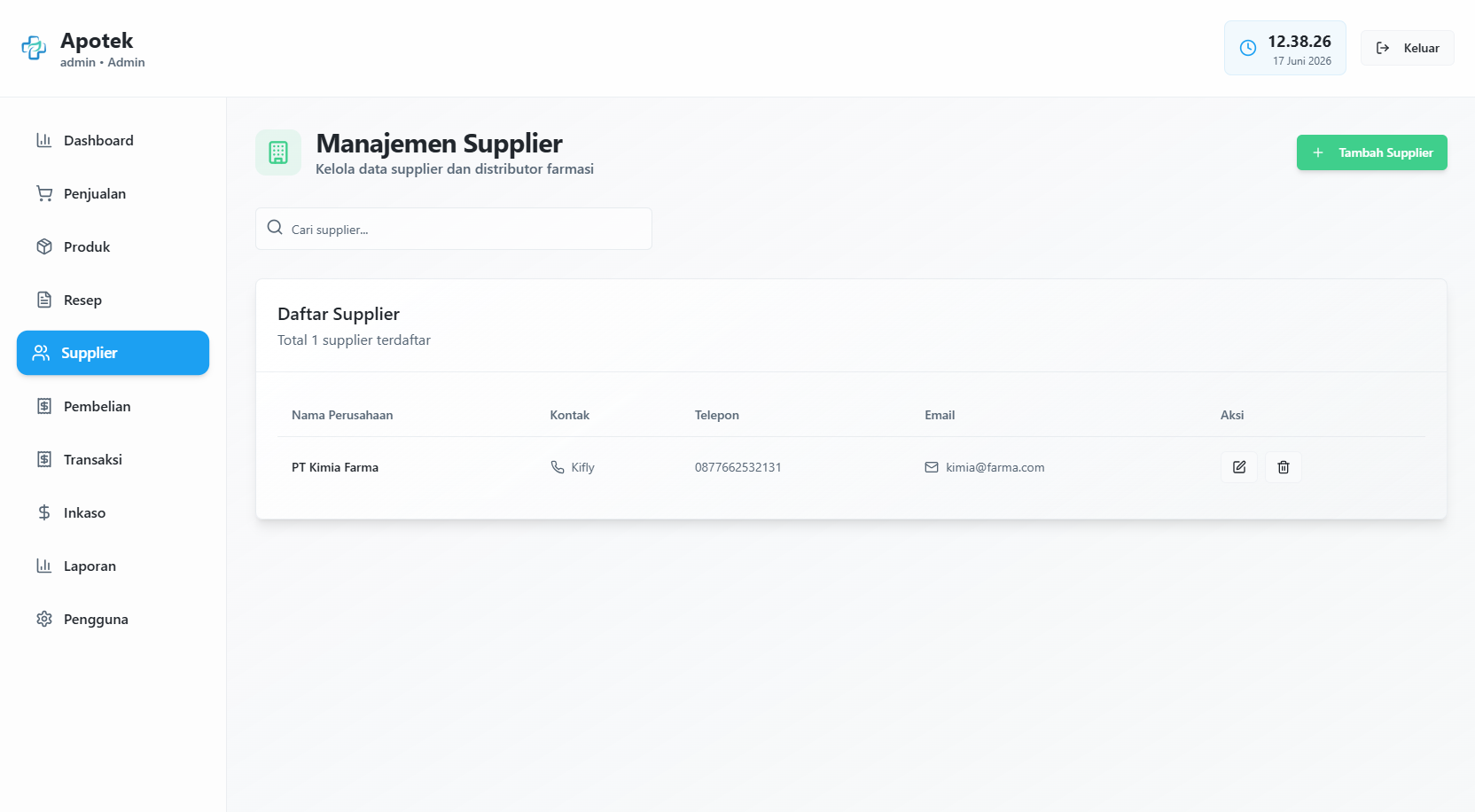
Task: Click the clock icon beside the time
Action: coord(1248,48)
